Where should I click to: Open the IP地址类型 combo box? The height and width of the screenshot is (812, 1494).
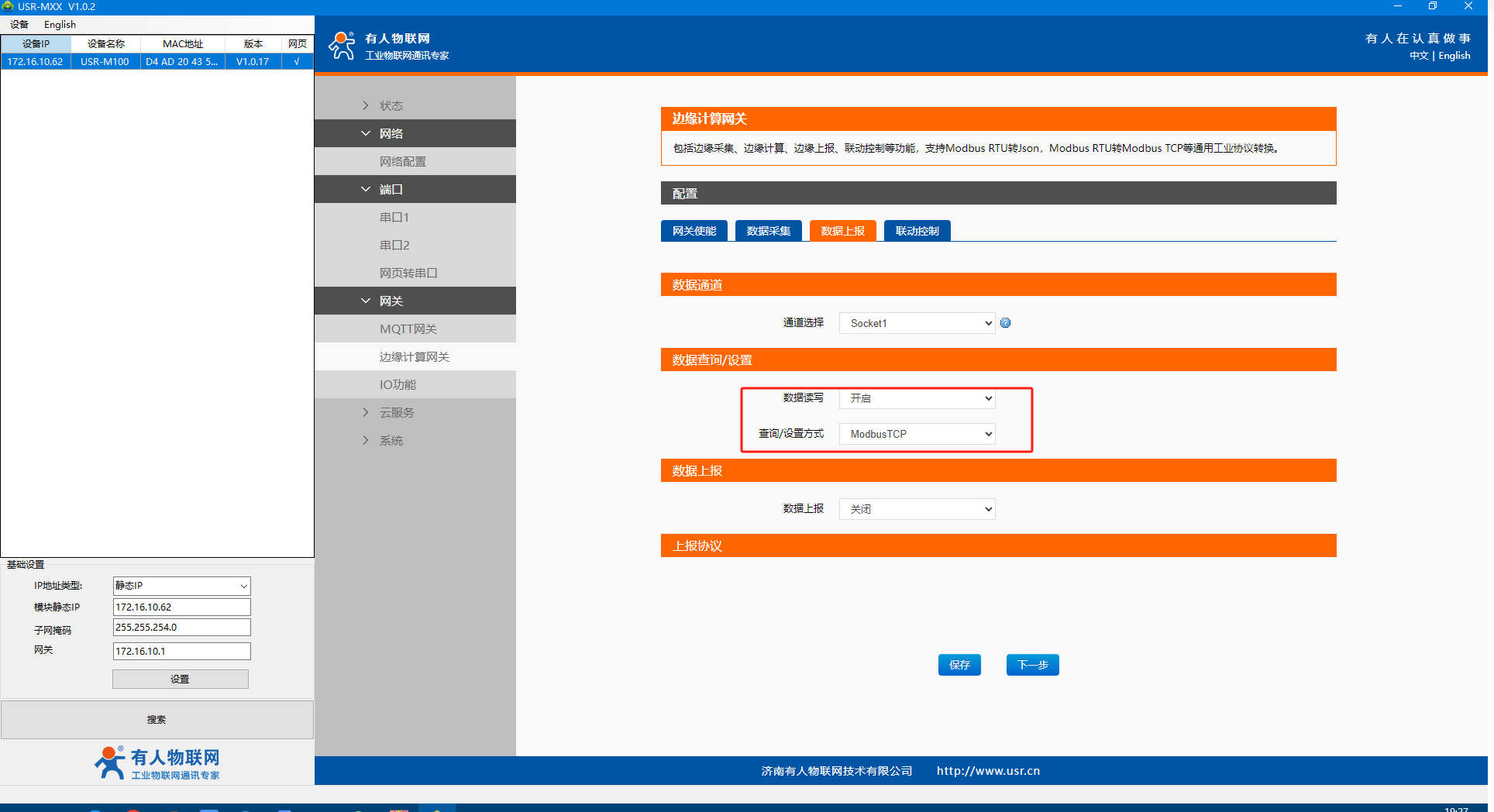(x=181, y=586)
